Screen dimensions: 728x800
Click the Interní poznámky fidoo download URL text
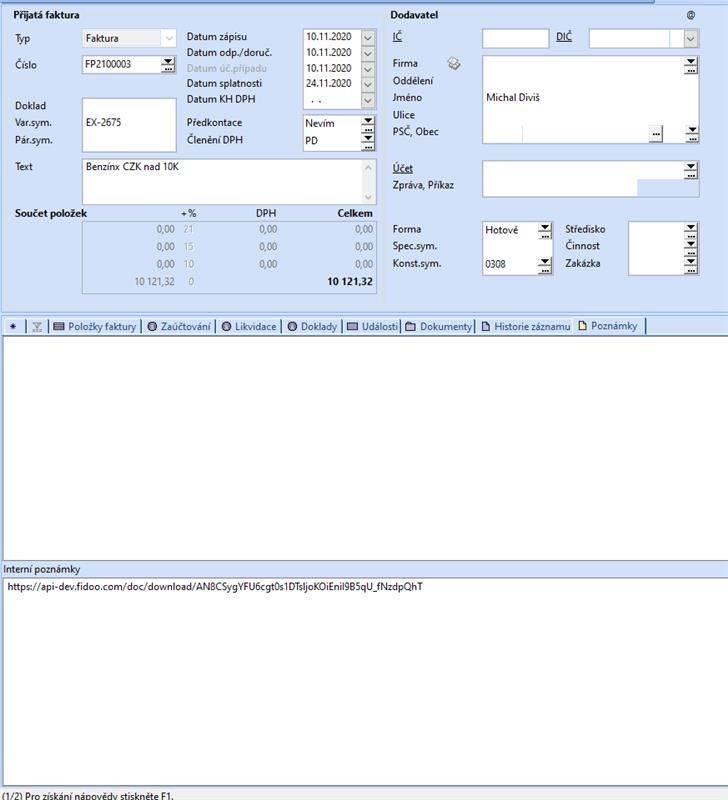215,587
